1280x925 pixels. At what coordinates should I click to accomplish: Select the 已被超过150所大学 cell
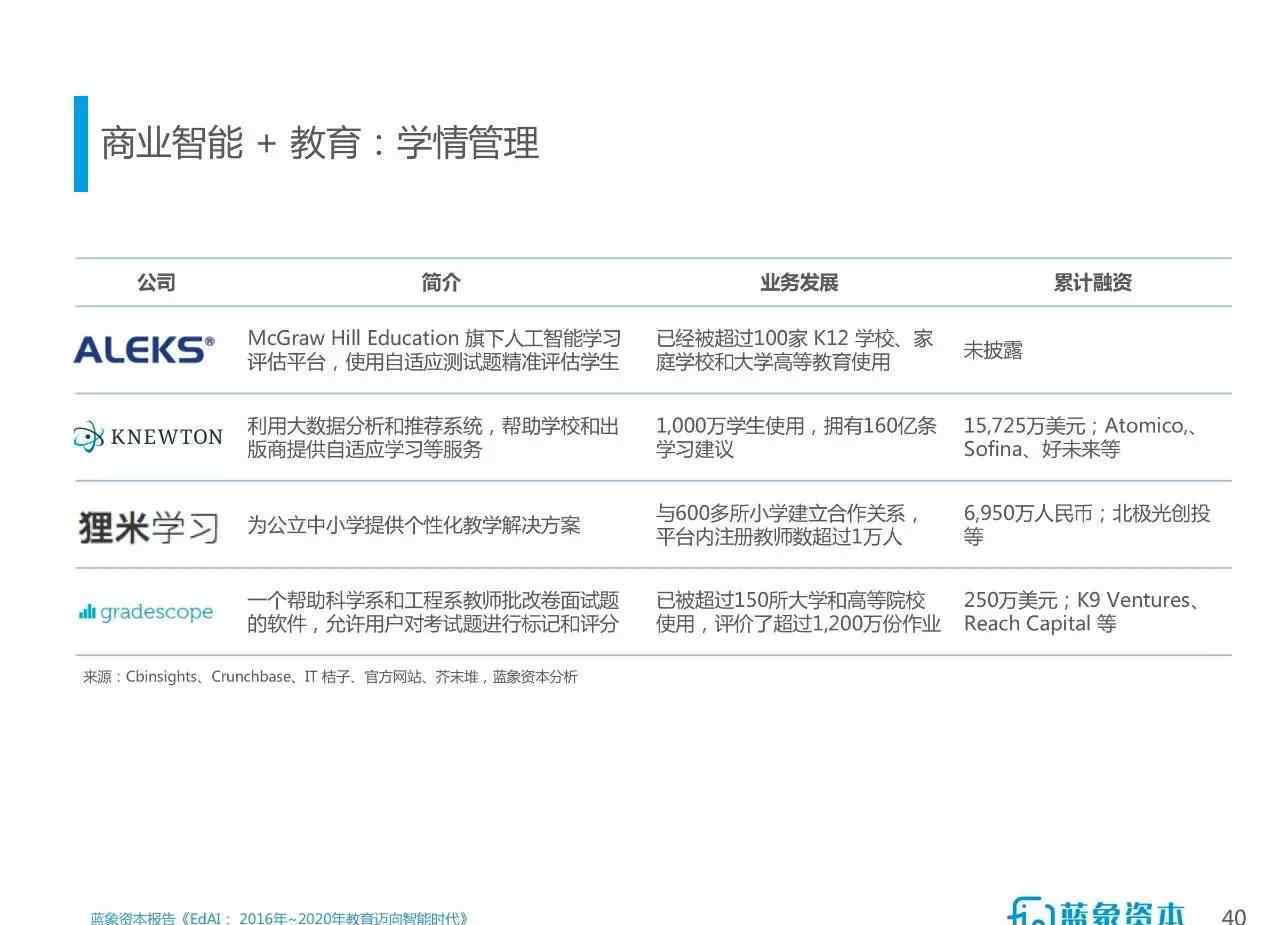[799, 612]
